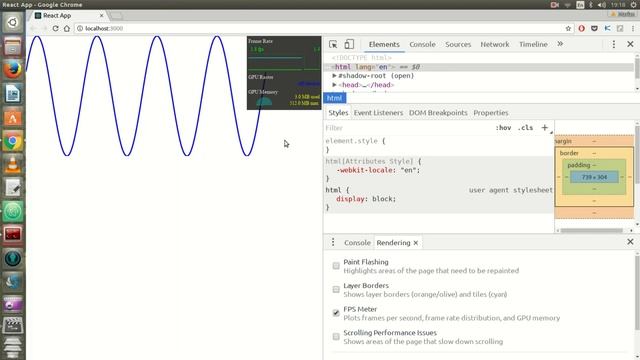Toggle .cls element classes panel
Image resolution: width=640 pixels, height=360 pixels.
[525, 128]
